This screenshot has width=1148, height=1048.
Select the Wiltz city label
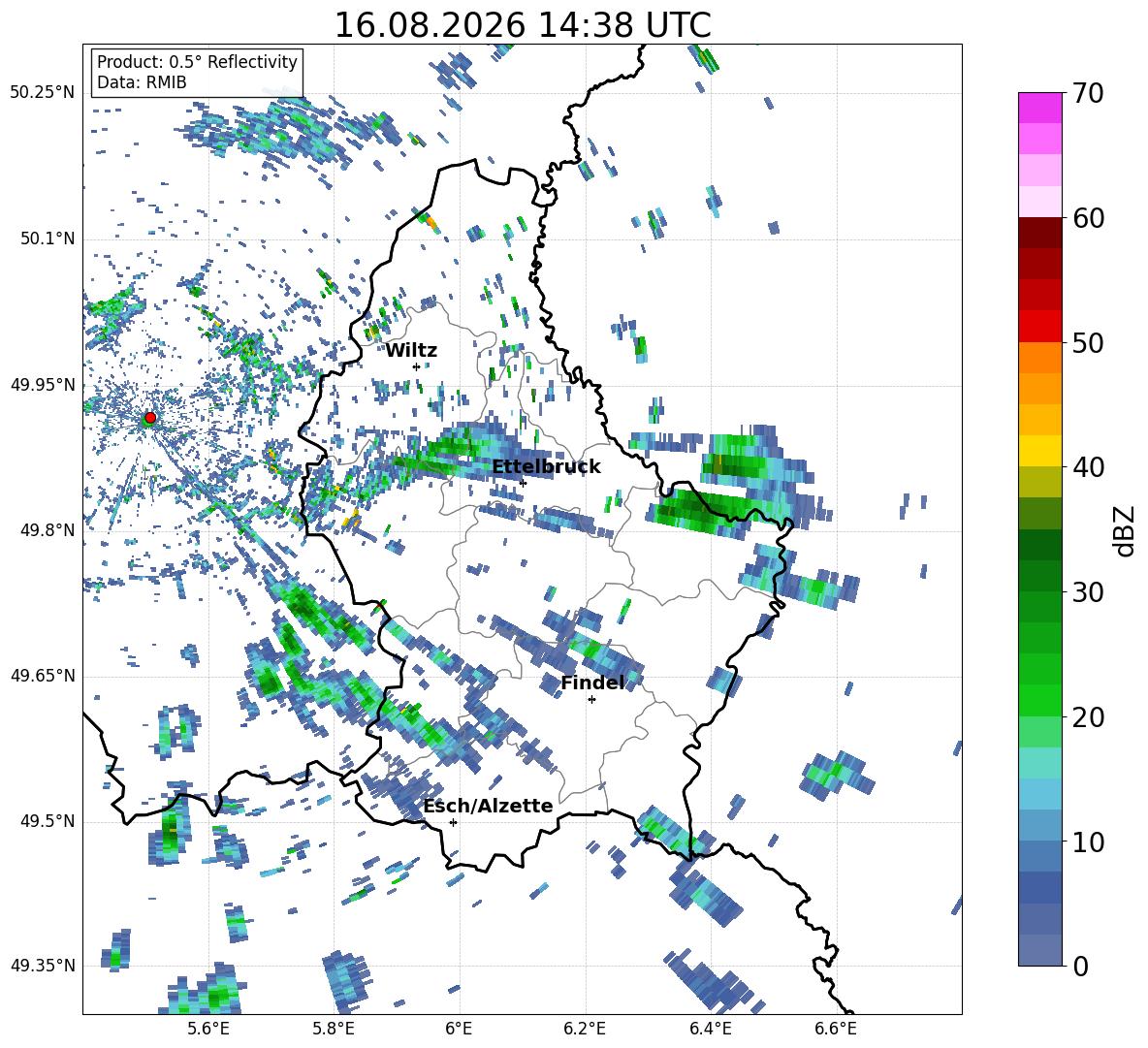tap(411, 350)
